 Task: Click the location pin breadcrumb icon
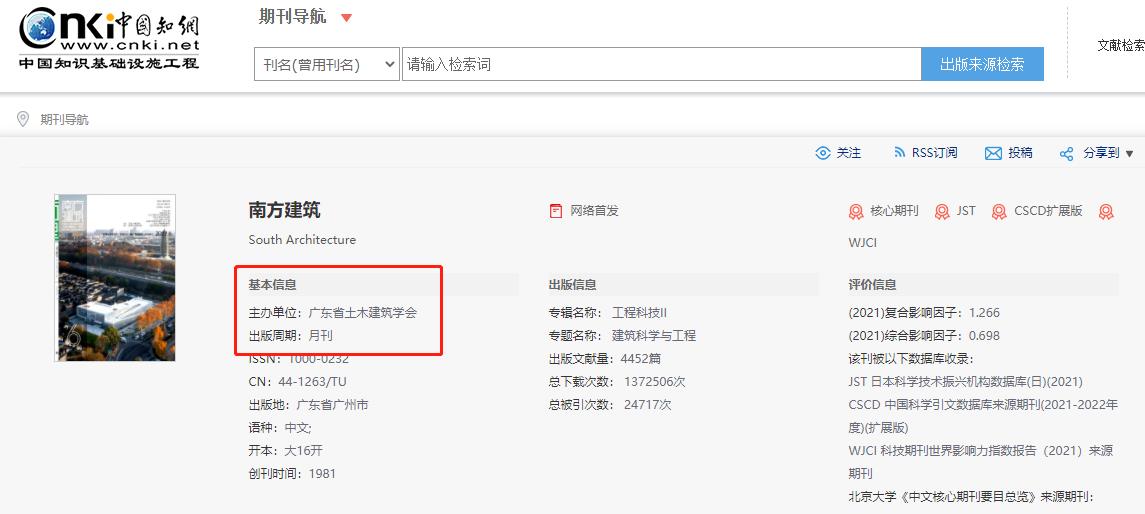click(x=23, y=119)
